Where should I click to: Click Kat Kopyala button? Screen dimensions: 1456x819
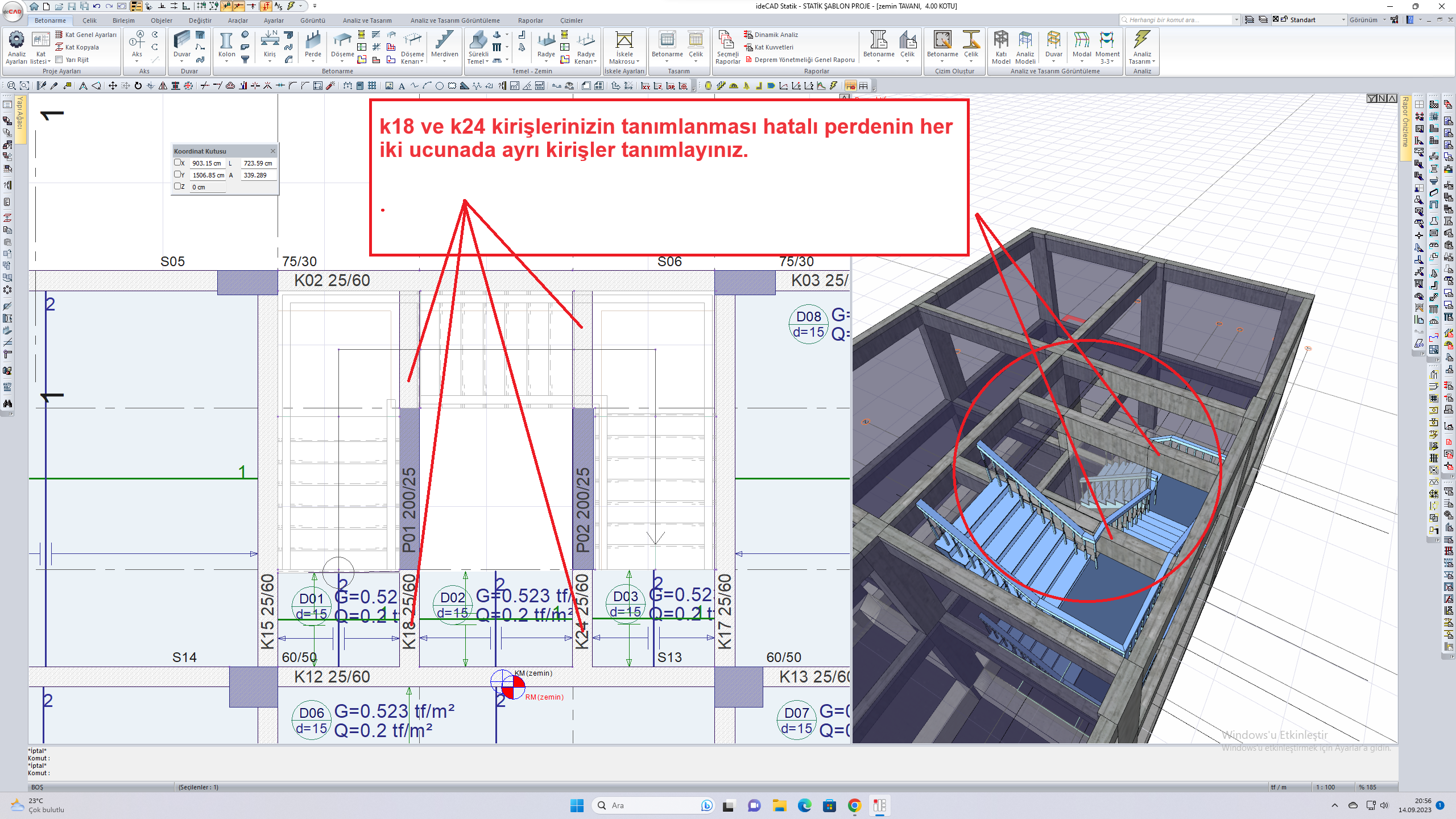tap(77, 47)
